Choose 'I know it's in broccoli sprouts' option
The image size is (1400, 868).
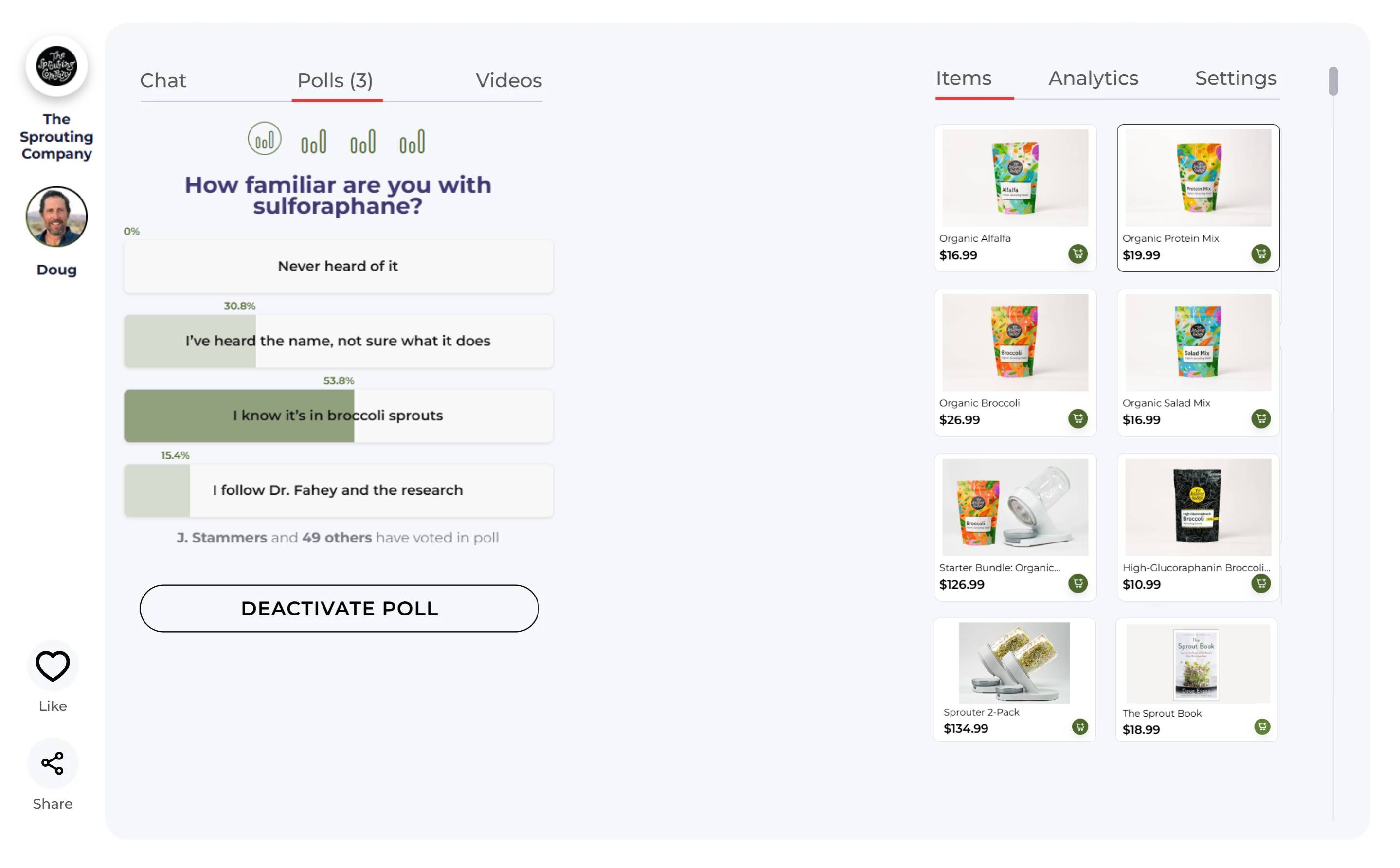(338, 416)
